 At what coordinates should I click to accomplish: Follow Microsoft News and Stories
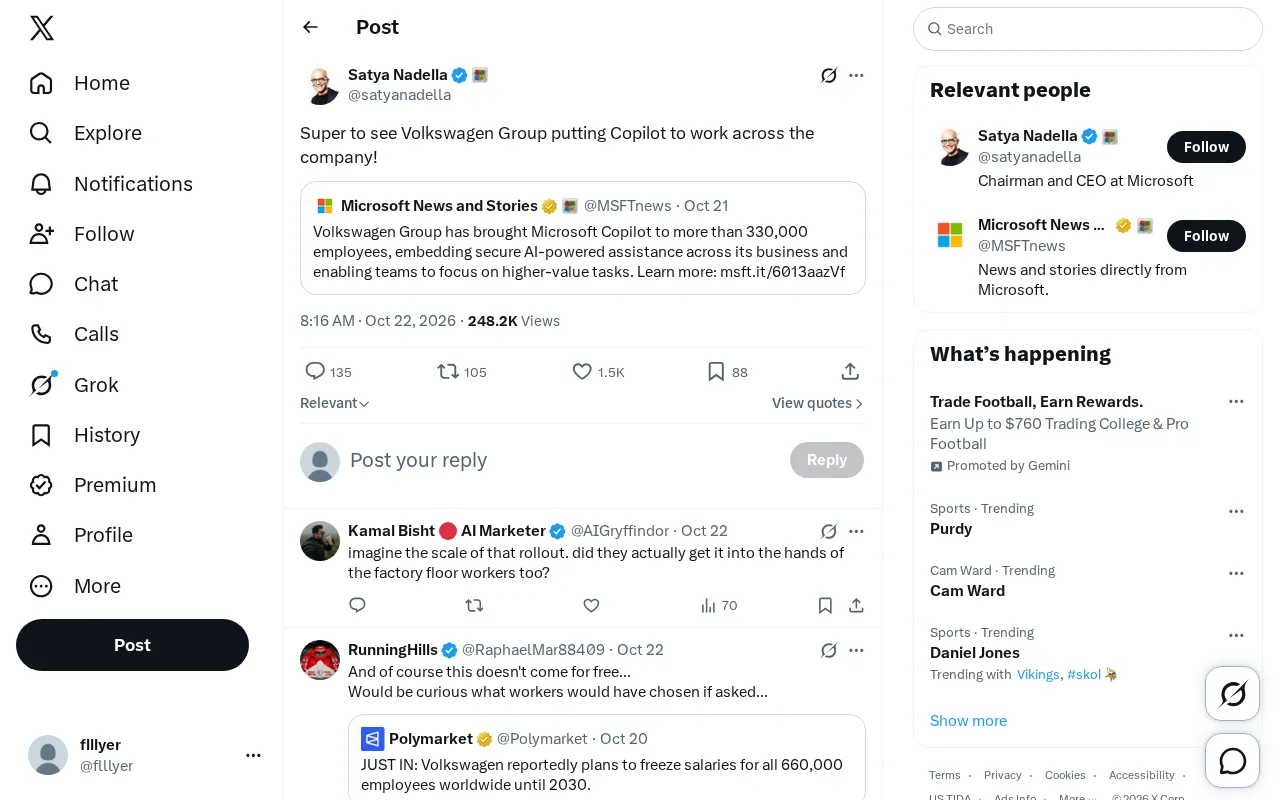coord(1206,236)
